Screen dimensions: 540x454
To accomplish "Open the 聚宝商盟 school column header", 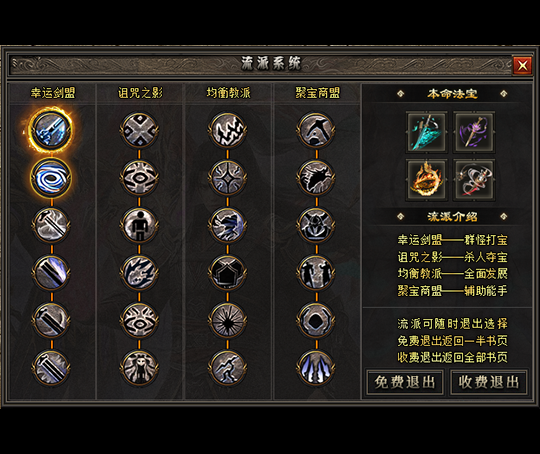I will (x=317, y=93).
